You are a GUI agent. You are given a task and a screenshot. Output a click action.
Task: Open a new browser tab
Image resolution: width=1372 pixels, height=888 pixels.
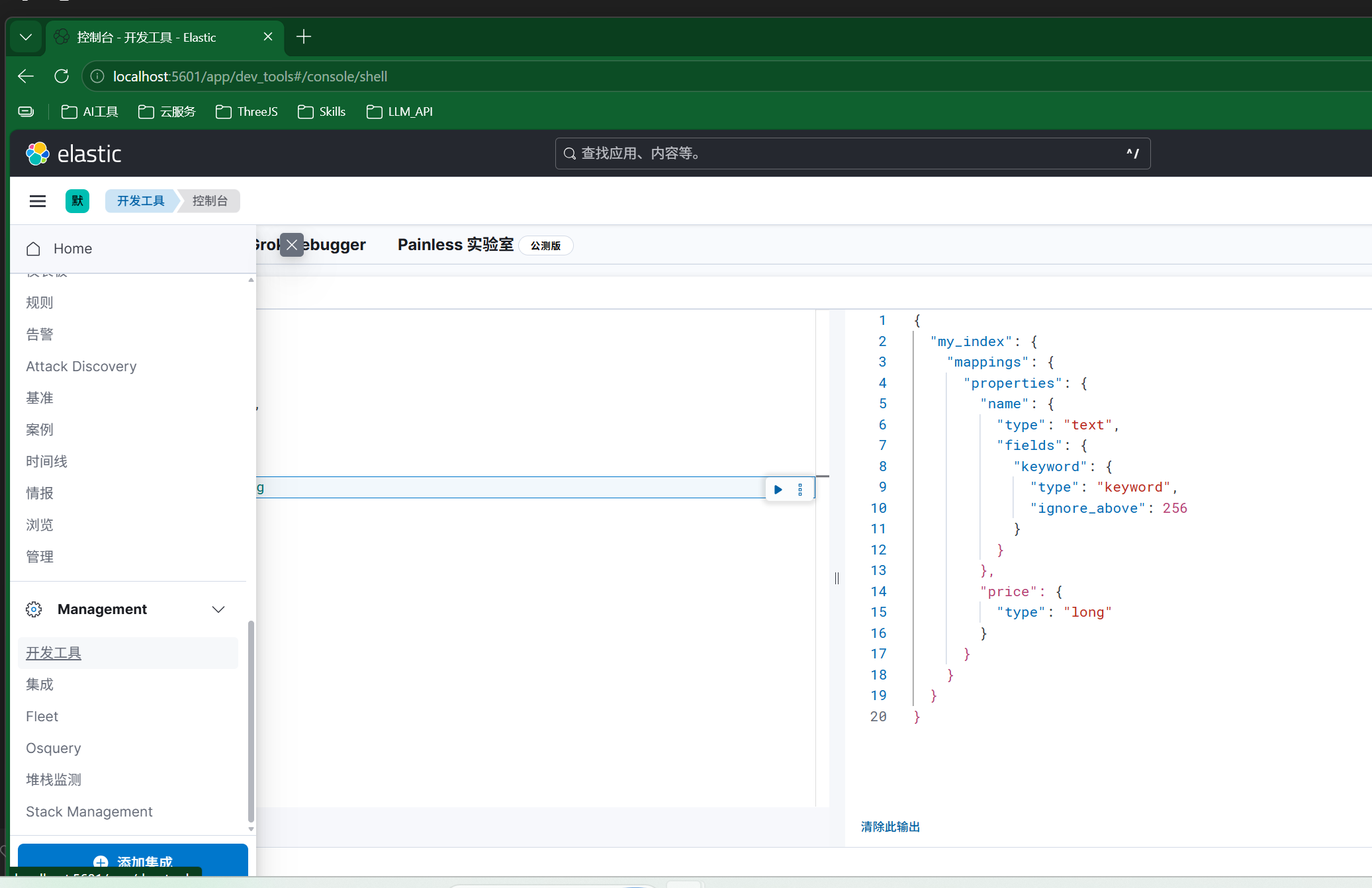click(x=304, y=37)
